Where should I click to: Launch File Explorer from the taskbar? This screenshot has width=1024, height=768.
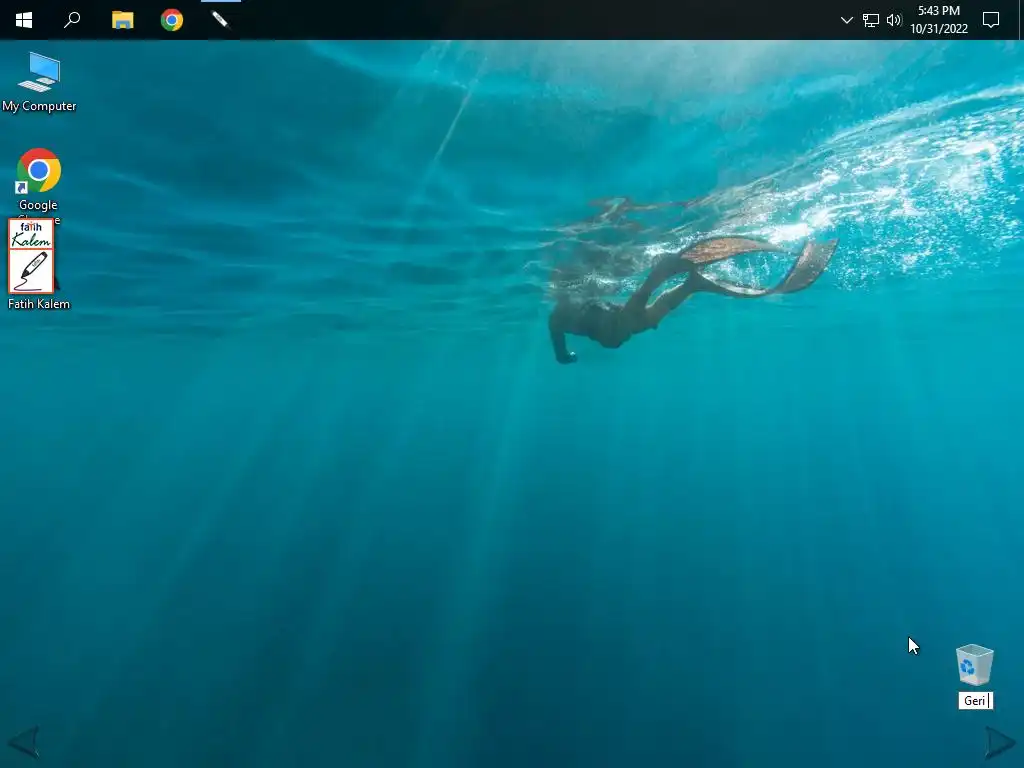122,20
